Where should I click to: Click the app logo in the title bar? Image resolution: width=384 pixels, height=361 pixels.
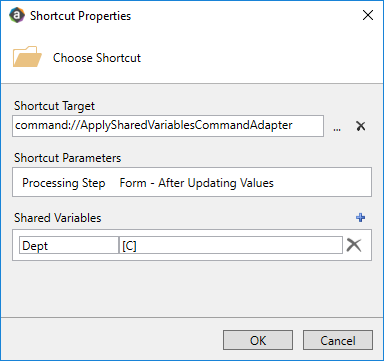[17, 15]
